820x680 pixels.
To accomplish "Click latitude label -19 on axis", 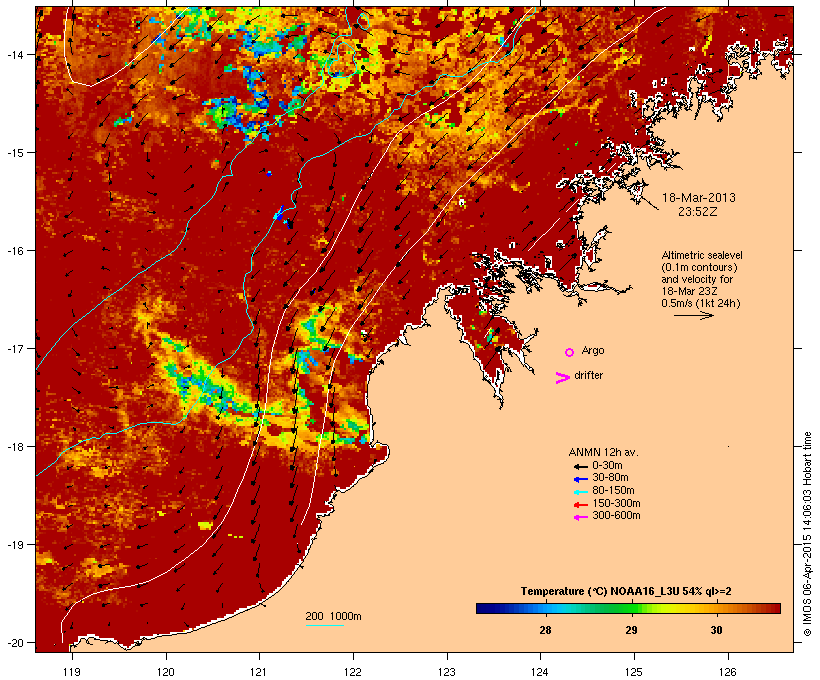I will point(14,545).
